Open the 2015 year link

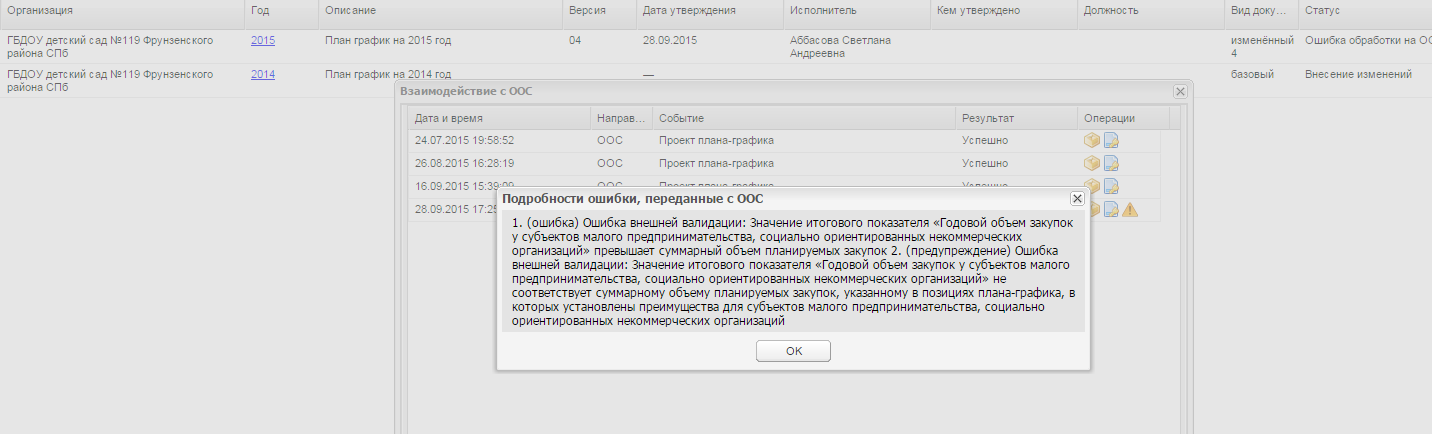pos(263,40)
